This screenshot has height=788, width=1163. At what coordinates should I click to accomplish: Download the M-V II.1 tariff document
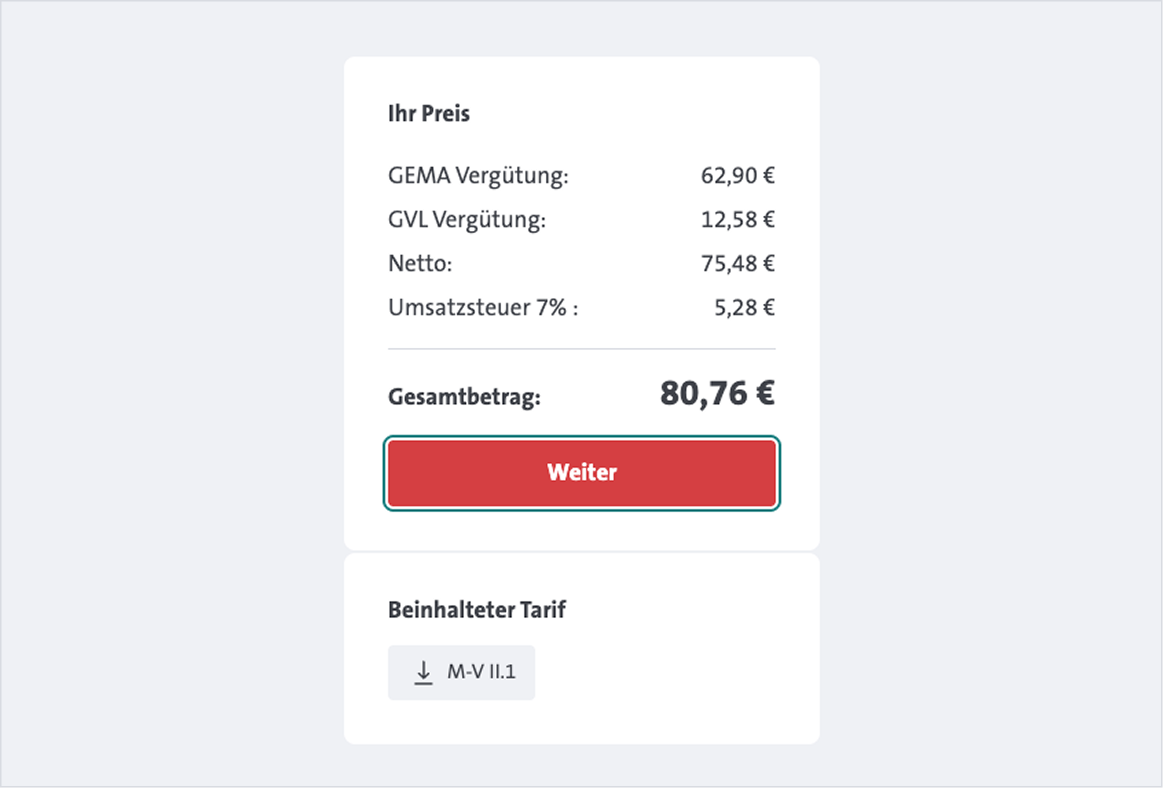[x=461, y=672]
